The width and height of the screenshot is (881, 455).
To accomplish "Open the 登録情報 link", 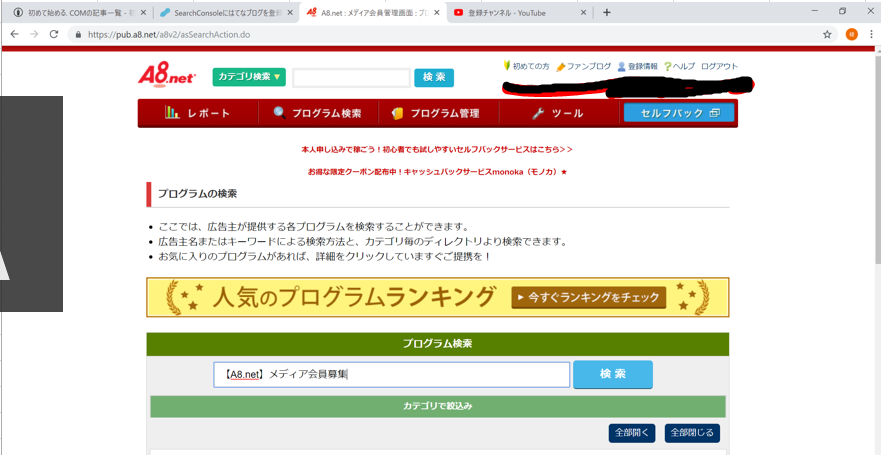I will tap(638, 66).
